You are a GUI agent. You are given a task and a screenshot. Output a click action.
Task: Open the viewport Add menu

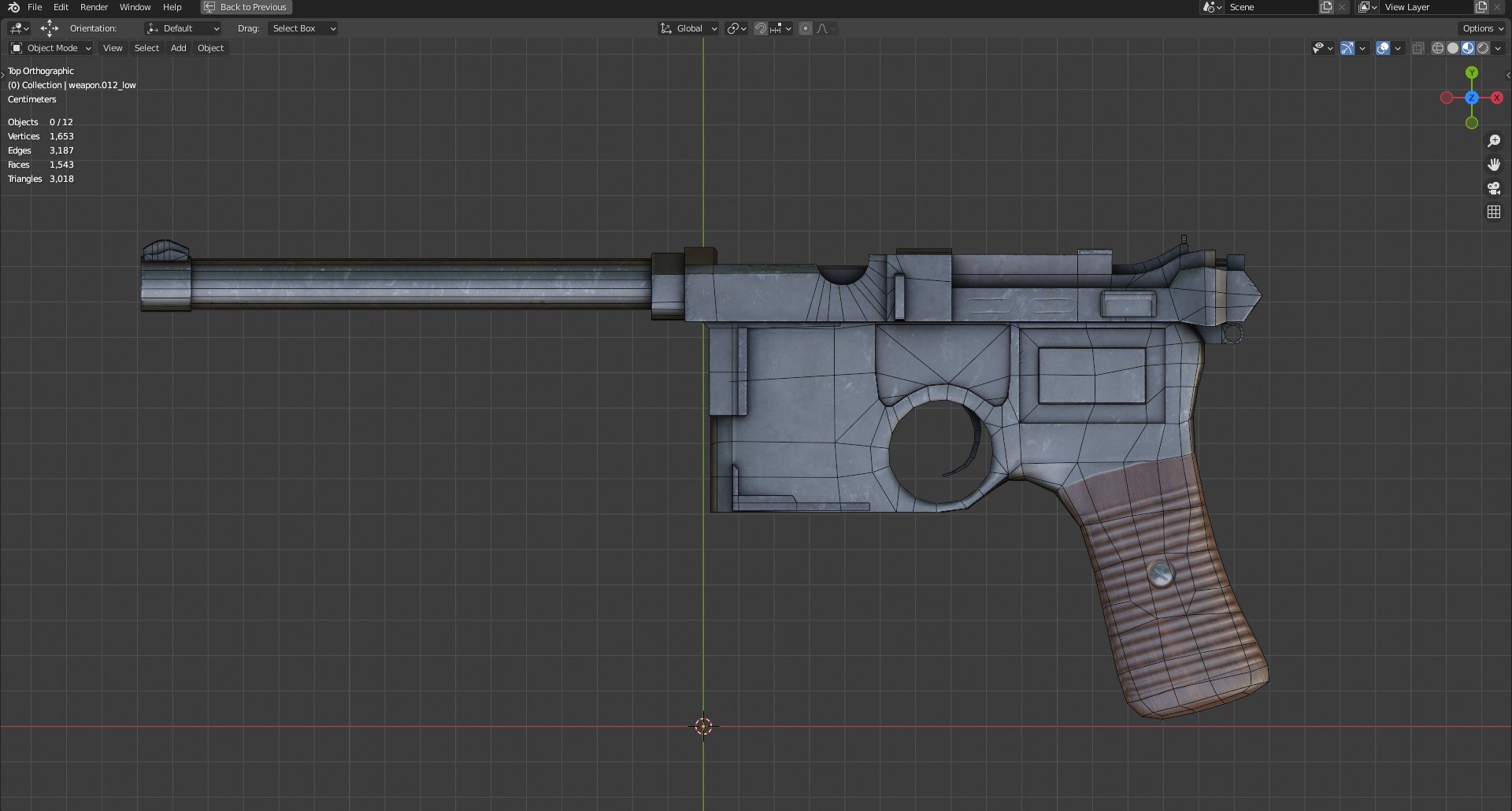(x=179, y=48)
